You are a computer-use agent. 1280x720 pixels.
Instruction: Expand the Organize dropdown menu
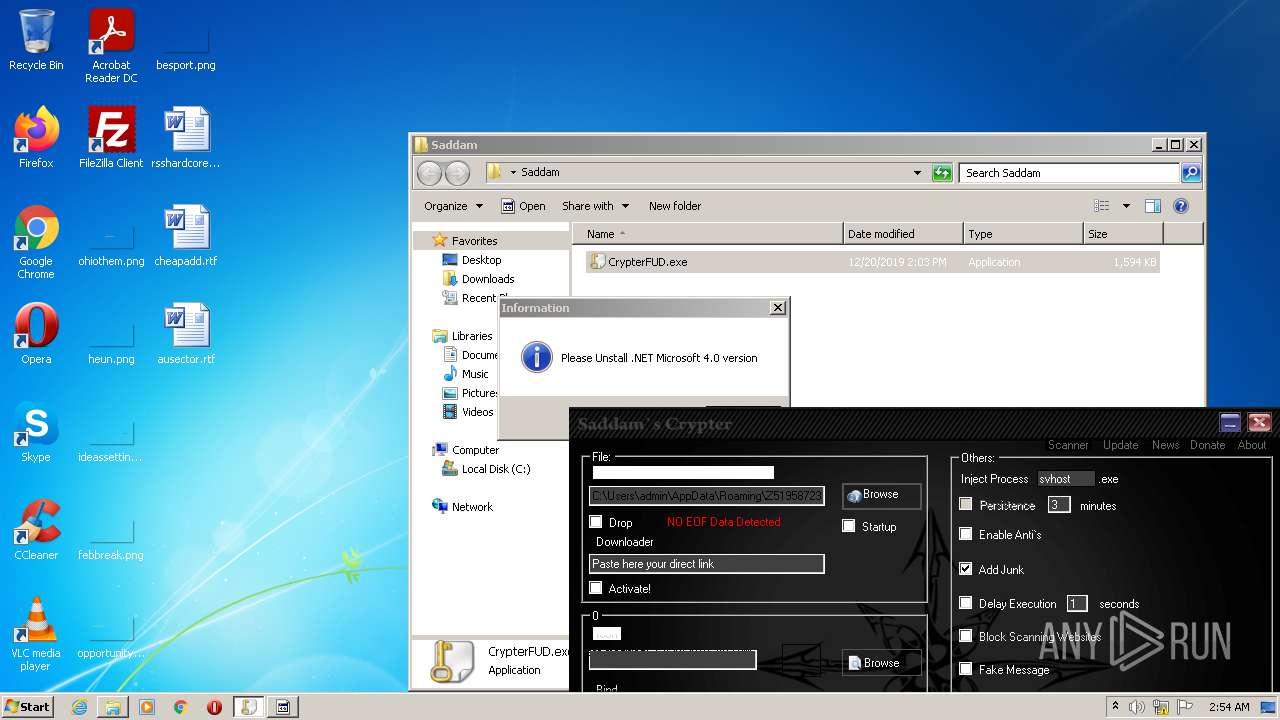pyautogui.click(x=453, y=206)
